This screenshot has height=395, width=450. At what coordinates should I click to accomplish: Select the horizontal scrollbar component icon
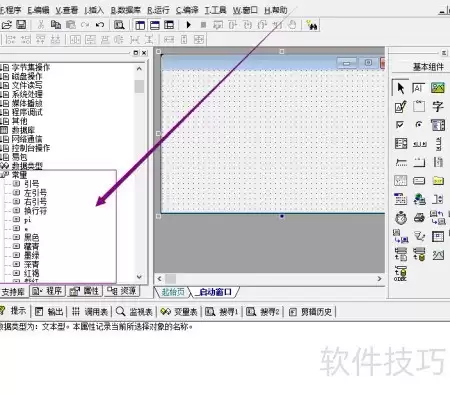(x=420, y=144)
